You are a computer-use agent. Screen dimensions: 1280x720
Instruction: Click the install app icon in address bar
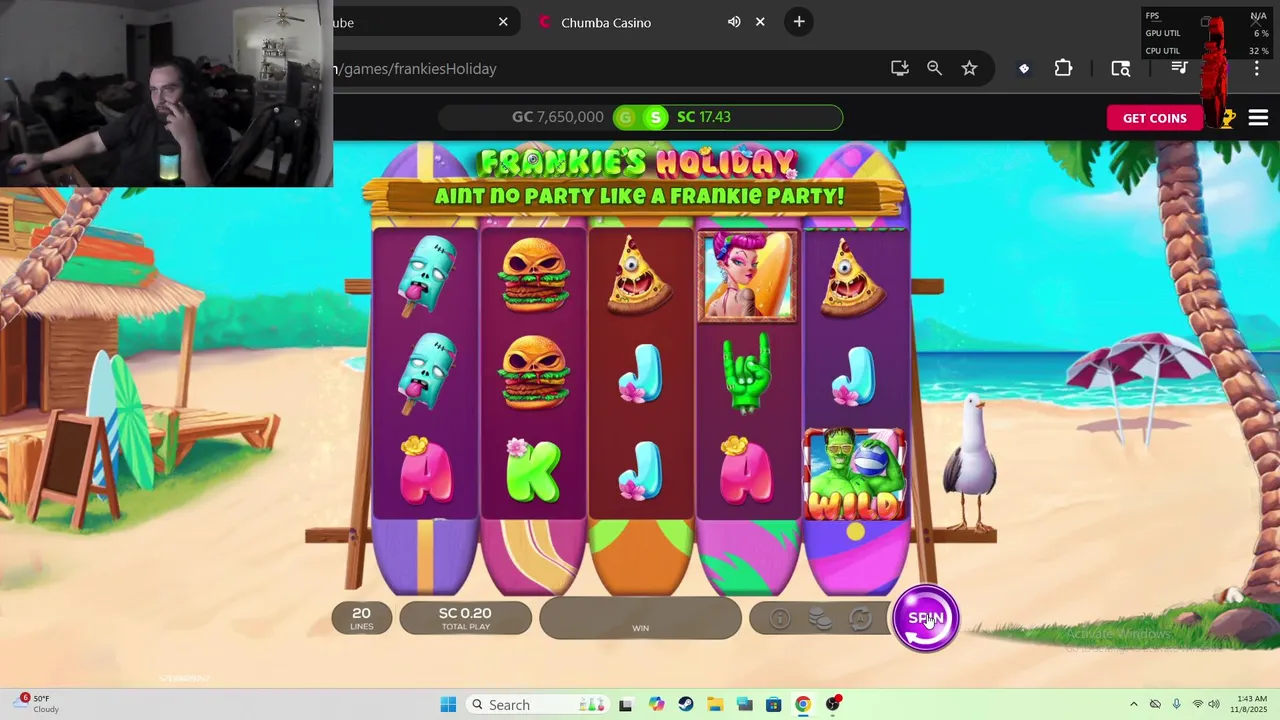[x=900, y=68]
